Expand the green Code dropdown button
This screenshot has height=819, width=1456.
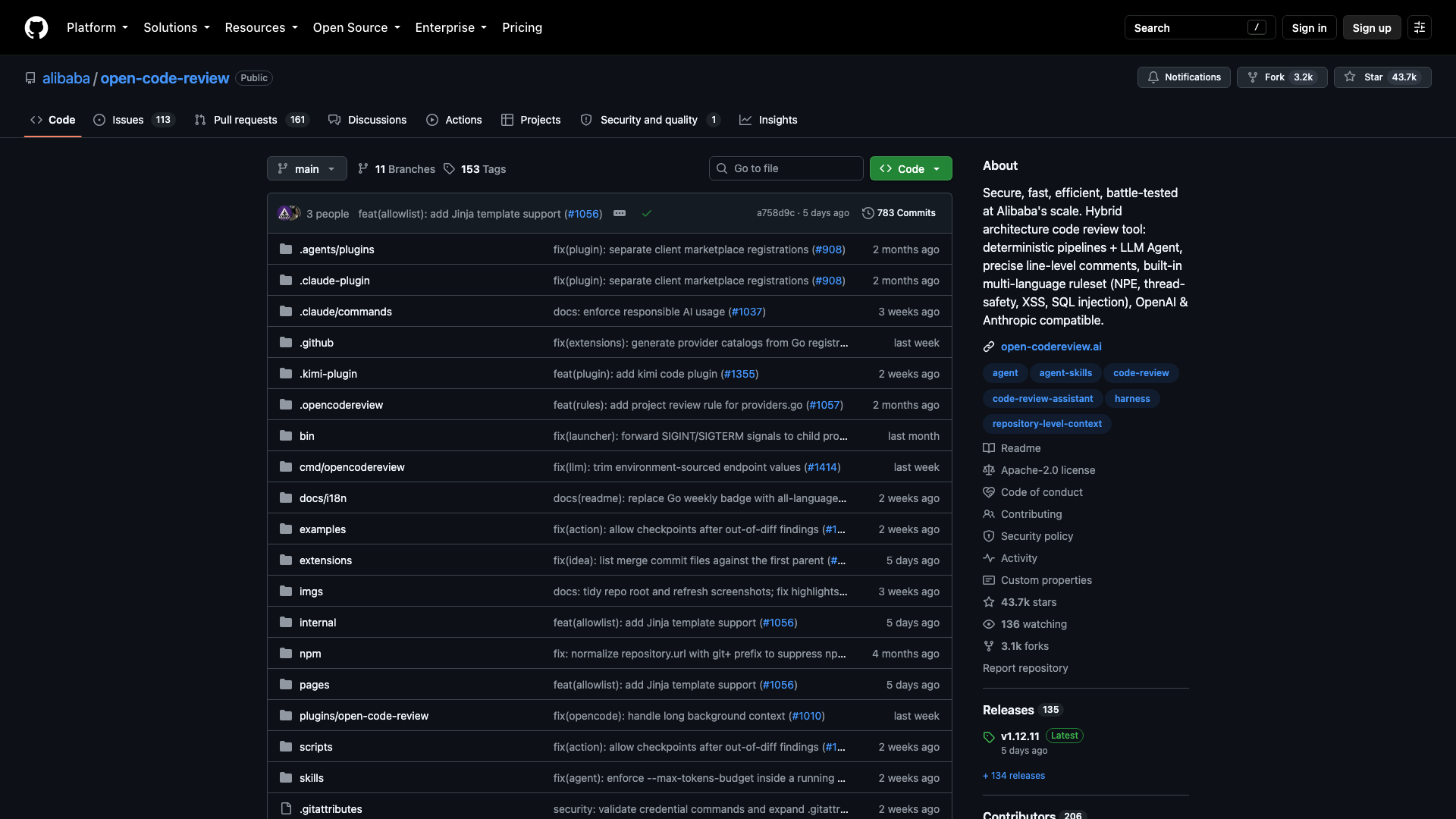point(911,168)
